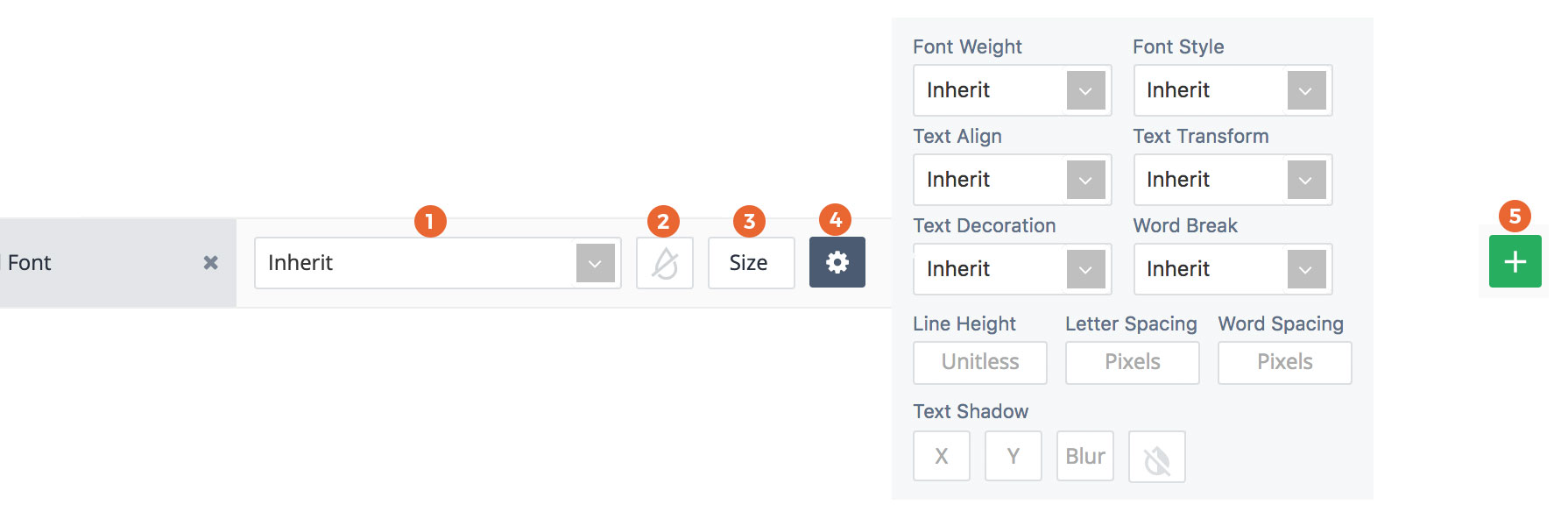
Task: Open the Text Align dropdown
Action: 1013,180
